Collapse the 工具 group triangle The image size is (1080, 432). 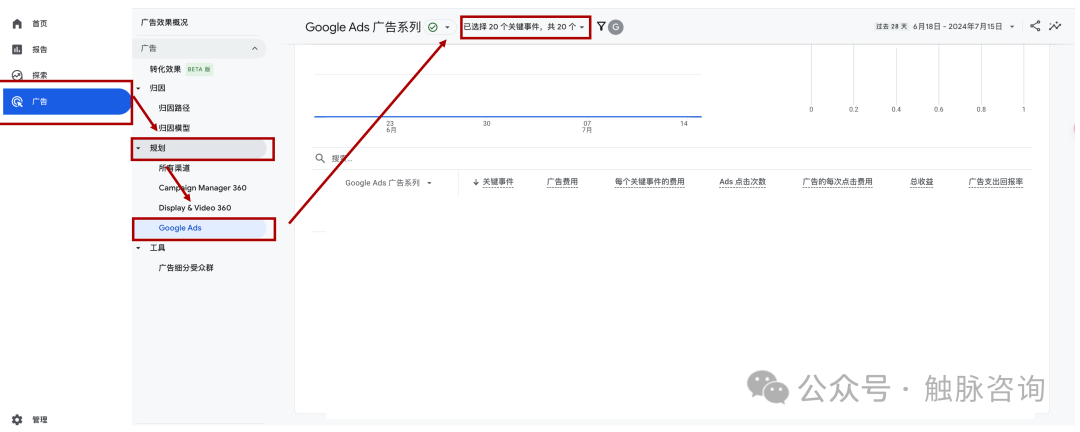(x=138, y=248)
